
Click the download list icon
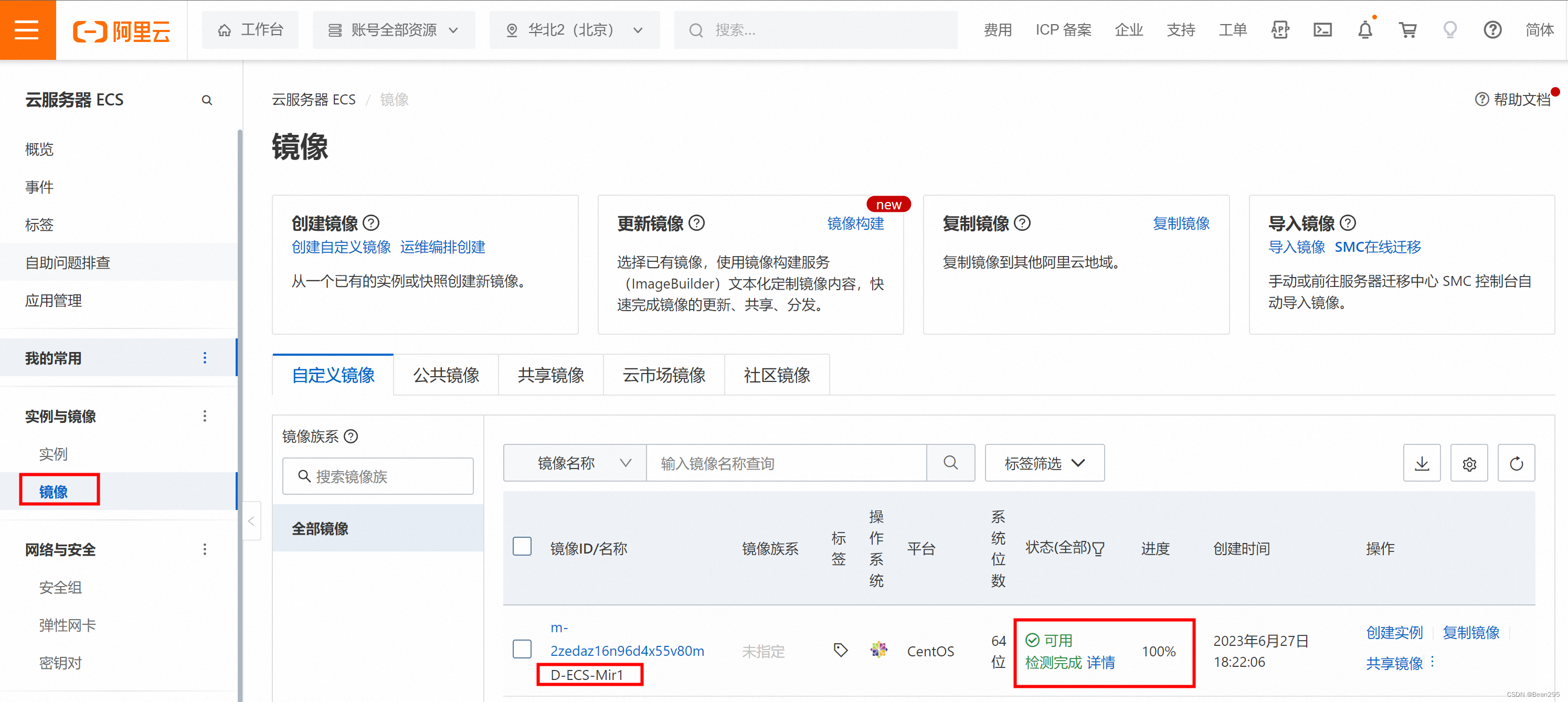[x=1421, y=463]
